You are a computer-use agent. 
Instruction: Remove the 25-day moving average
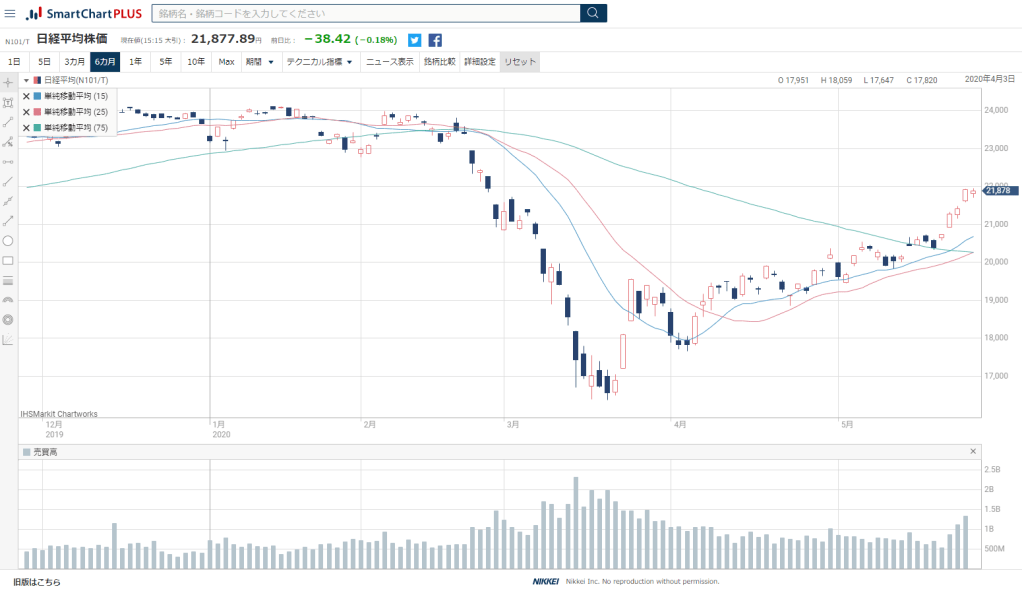pos(27,112)
